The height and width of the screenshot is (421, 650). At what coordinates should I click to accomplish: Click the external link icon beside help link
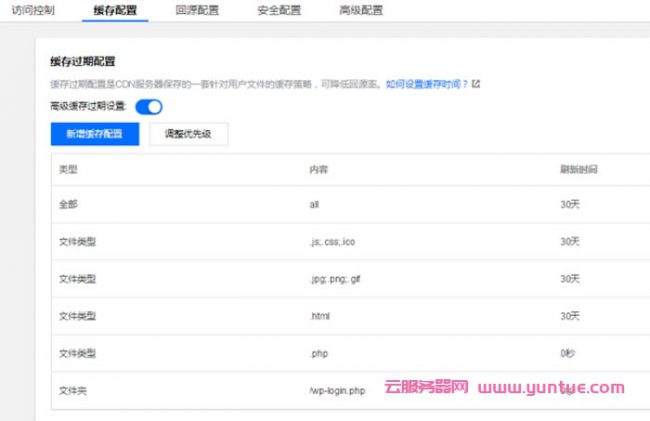[476, 84]
